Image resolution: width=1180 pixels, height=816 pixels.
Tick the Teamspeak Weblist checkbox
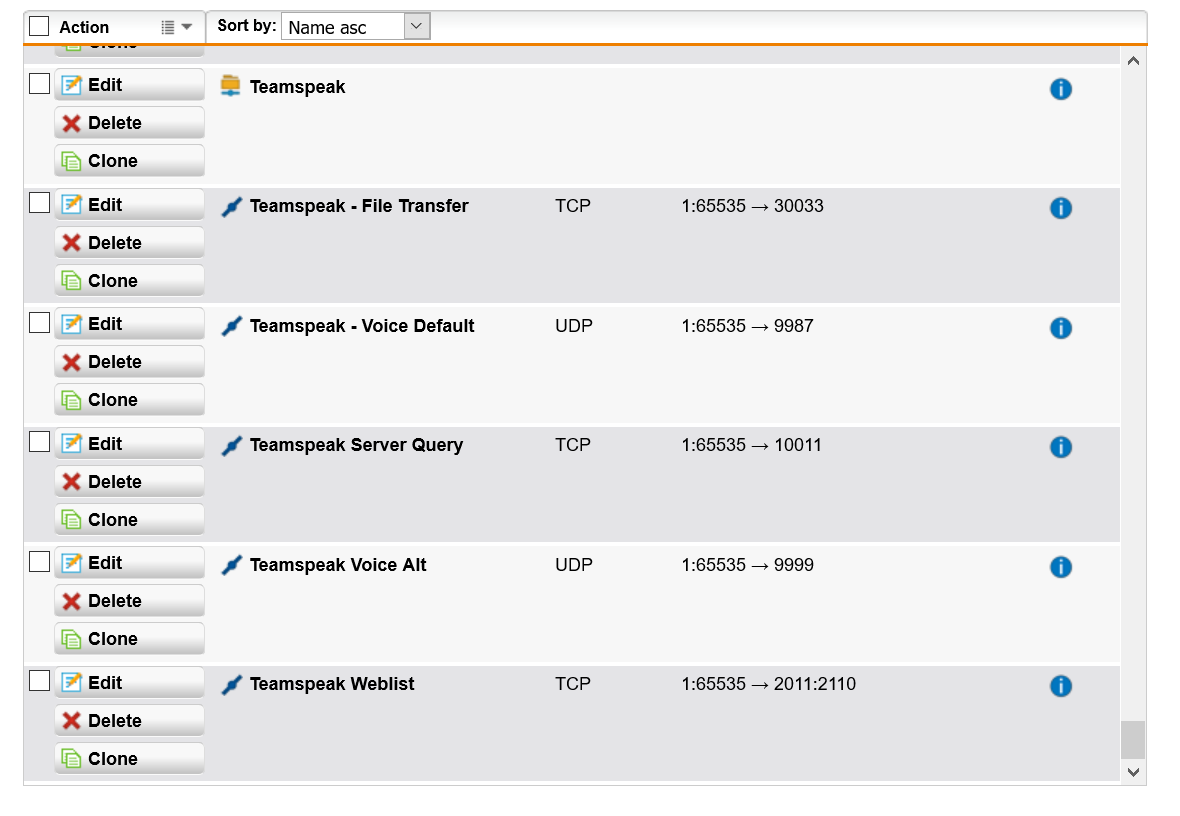coord(39,681)
